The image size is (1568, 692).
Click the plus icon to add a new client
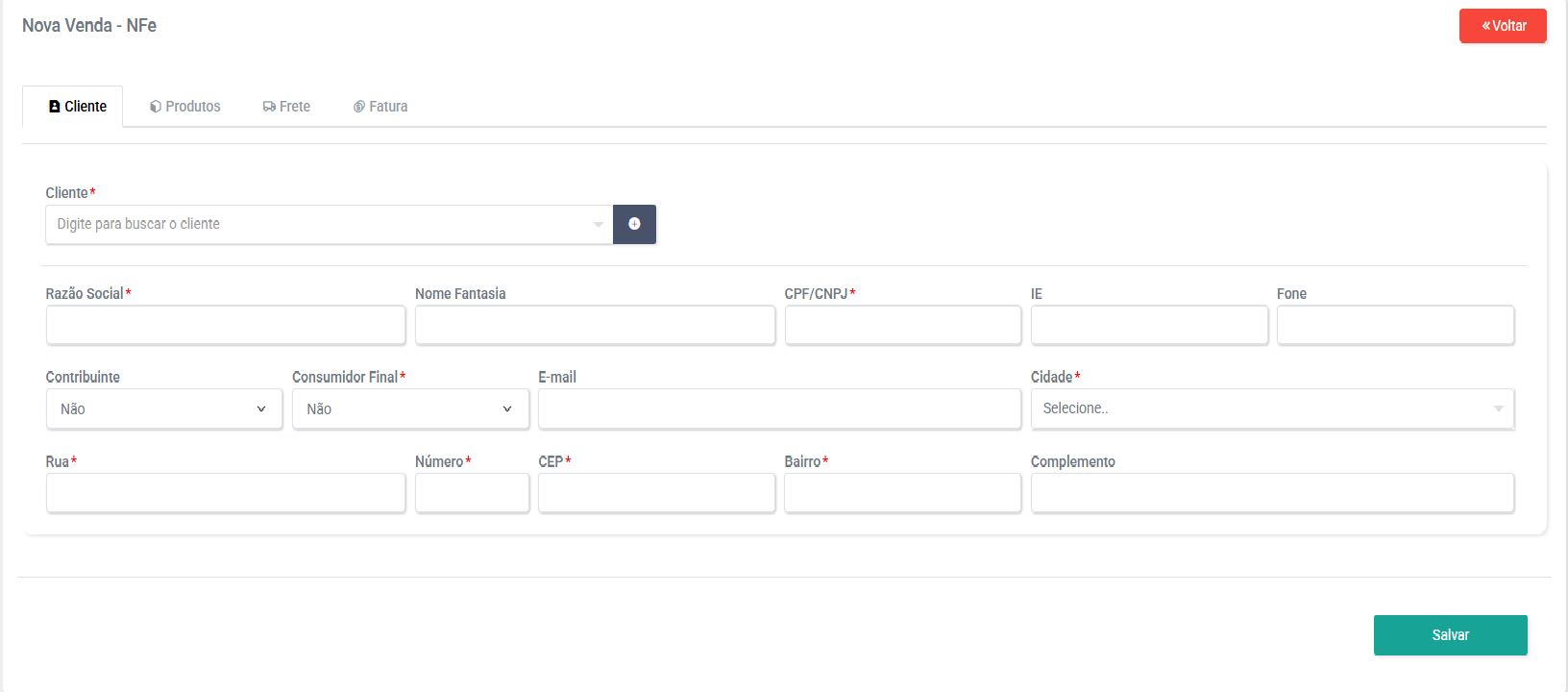pyautogui.click(x=634, y=224)
